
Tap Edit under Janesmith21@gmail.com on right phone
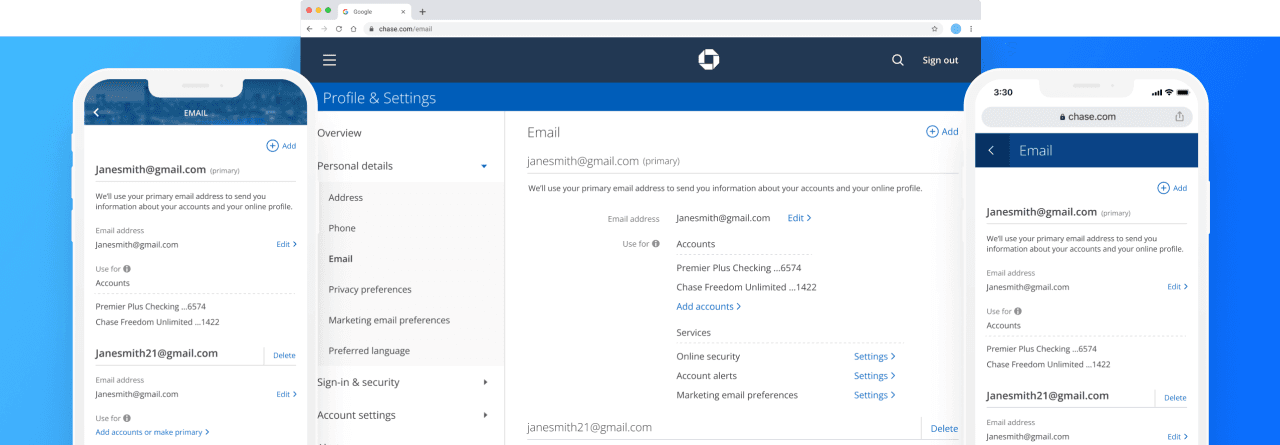click(x=1178, y=436)
